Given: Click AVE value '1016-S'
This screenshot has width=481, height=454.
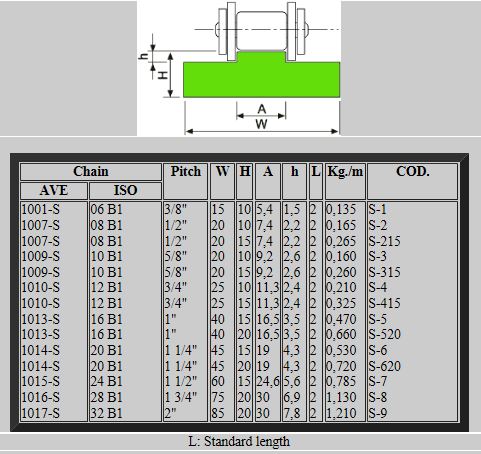Looking at the screenshot, I should click(x=40, y=397).
